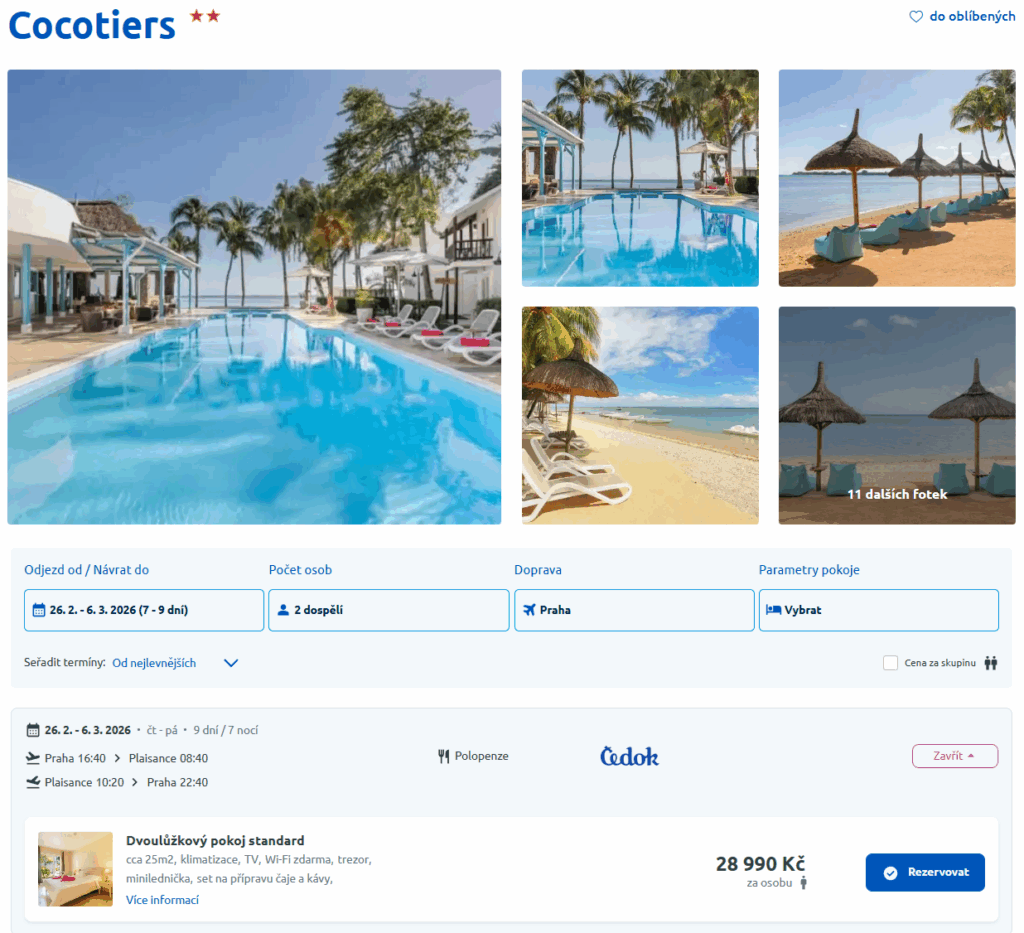Expand the Od nejlevnějších sort dropdown
Viewport: 1024px width, 933px height.
[175, 663]
